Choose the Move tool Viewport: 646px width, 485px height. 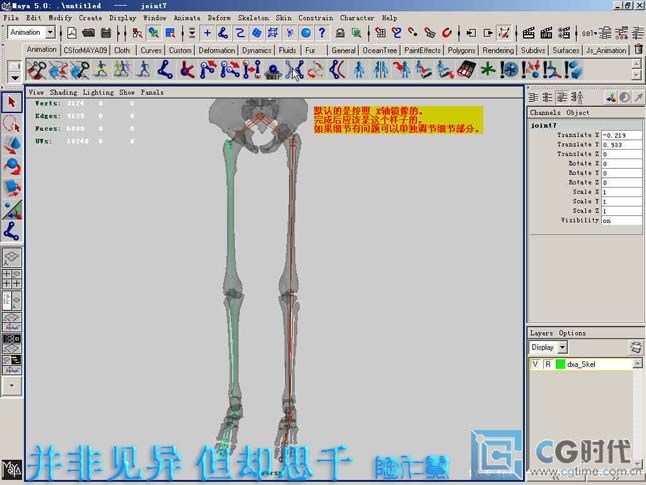pos(12,145)
